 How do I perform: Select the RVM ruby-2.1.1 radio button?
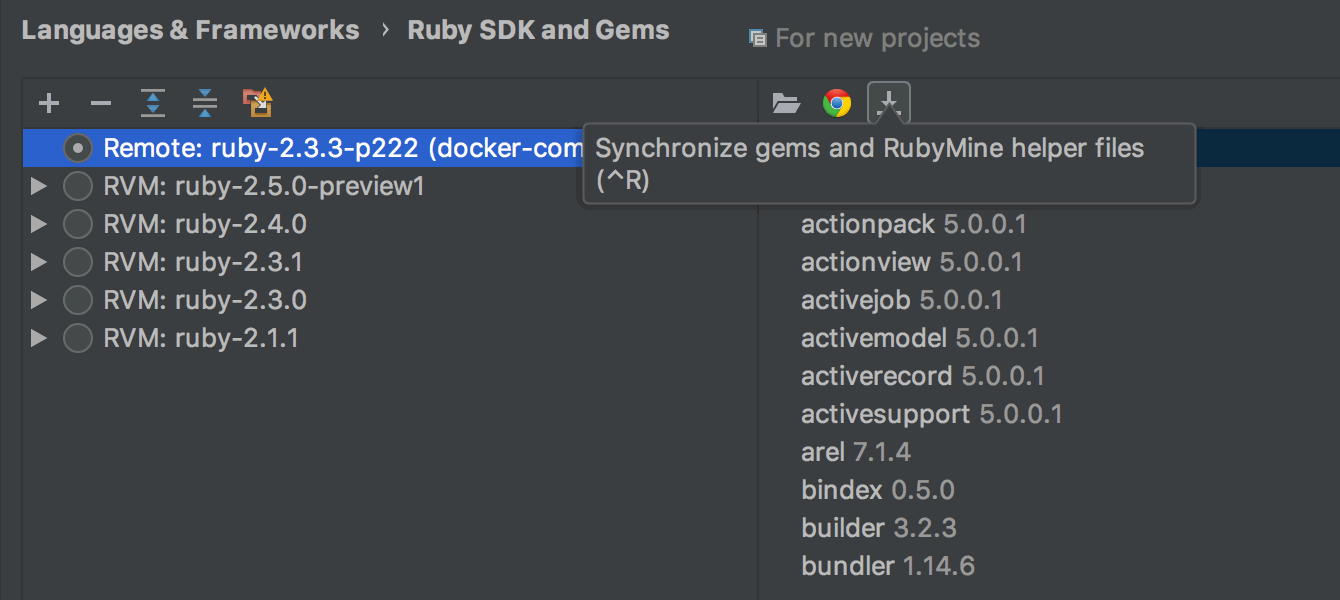pyautogui.click(x=78, y=338)
